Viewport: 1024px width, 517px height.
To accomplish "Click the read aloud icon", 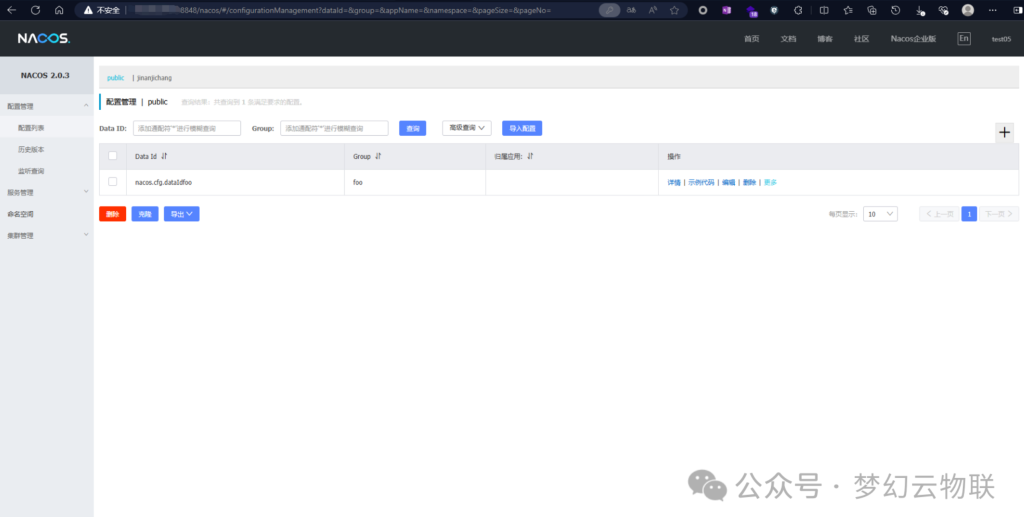I will coord(653,10).
